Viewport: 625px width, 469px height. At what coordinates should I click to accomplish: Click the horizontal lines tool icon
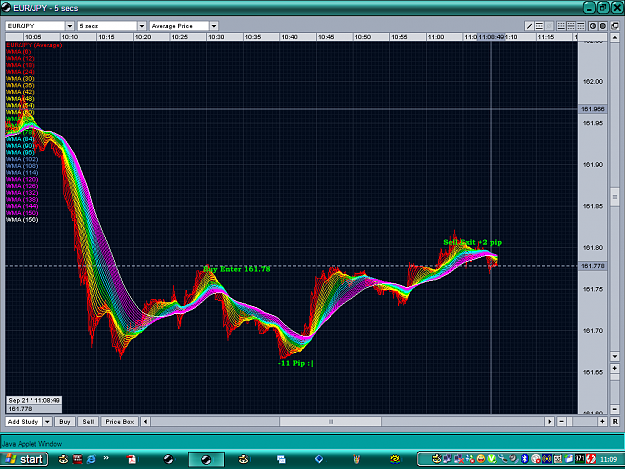click(539, 26)
